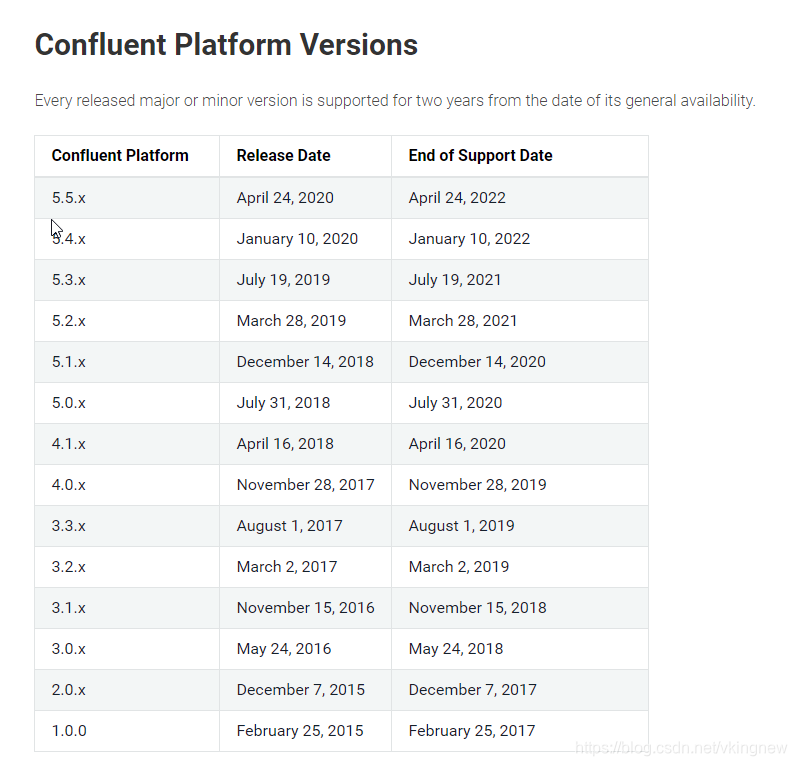Click the Confluent Platform Versions heading

[x=226, y=45]
